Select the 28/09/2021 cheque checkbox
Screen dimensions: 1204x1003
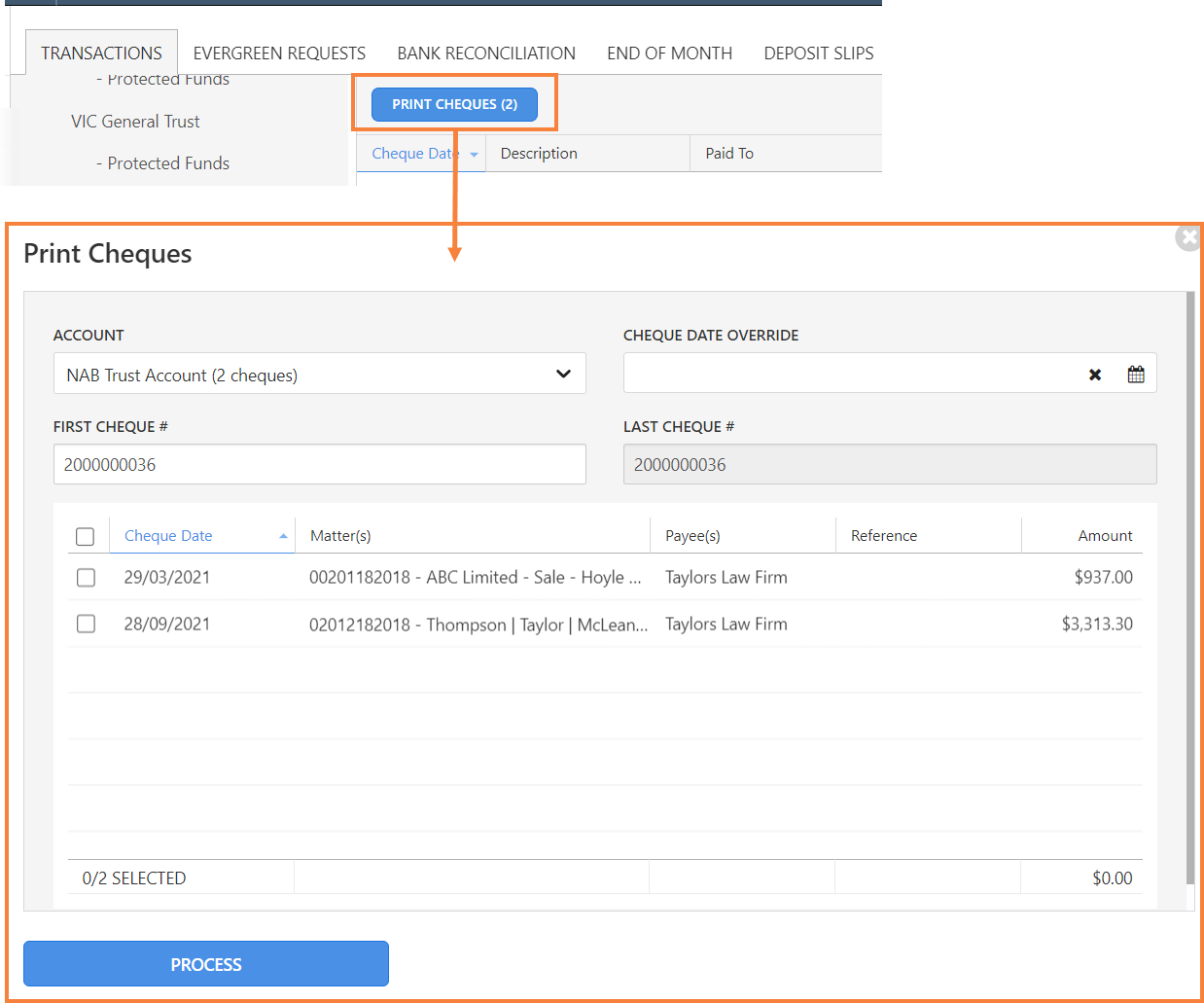click(x=87, y=624)
